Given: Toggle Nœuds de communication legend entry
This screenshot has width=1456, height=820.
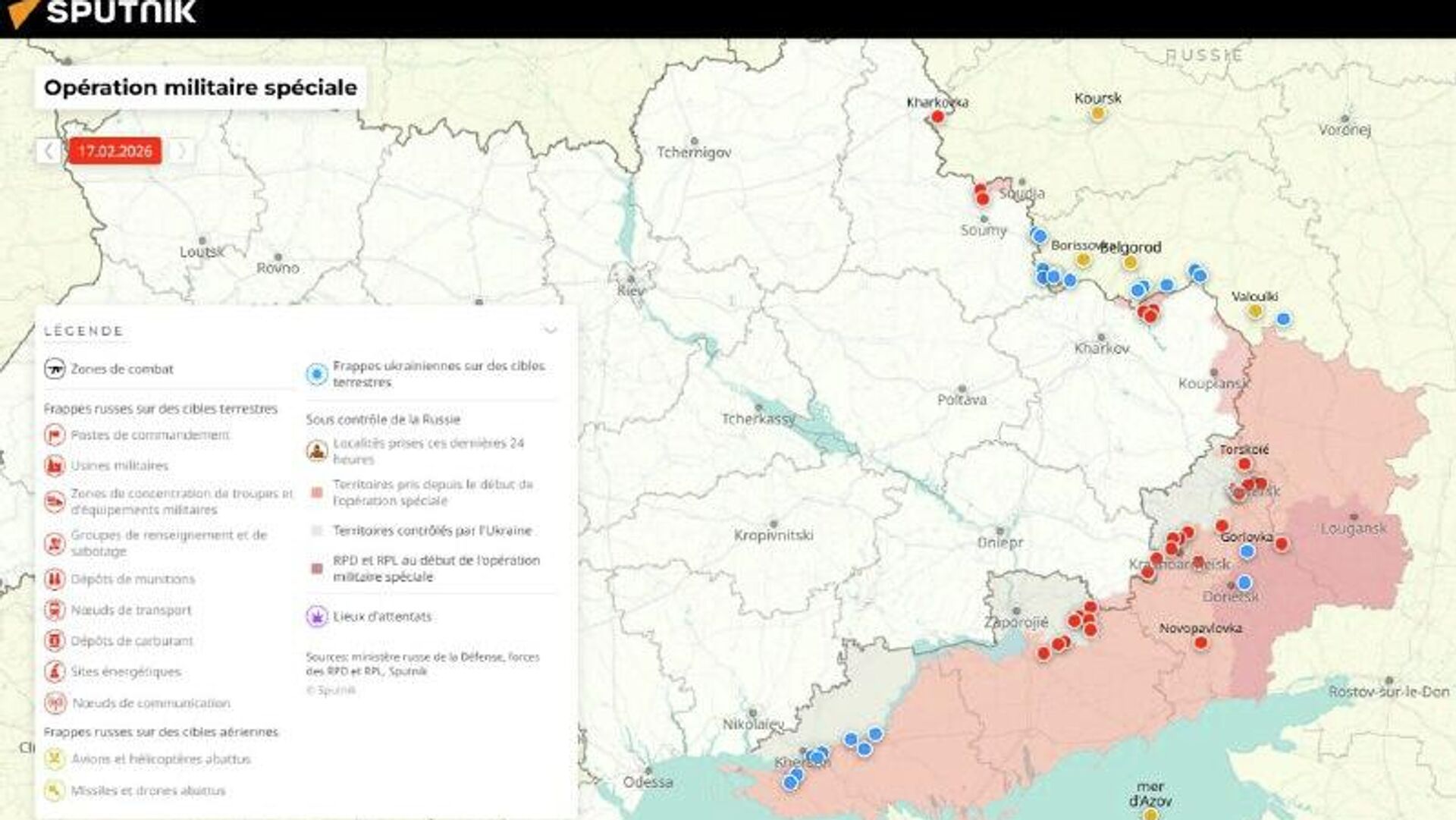Looking at the screenshot, I should point(55,703).
